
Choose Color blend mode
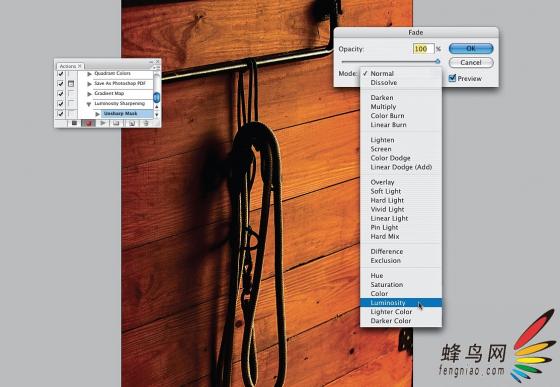[401, 293]
